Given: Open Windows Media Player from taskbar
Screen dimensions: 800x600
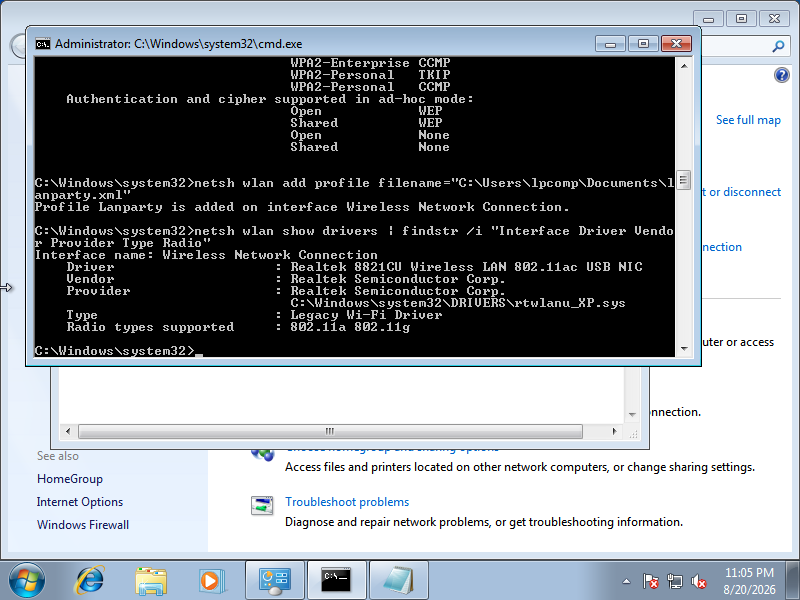Looking at the screenshot, I should pyautogui.click(x=211, y=581).
